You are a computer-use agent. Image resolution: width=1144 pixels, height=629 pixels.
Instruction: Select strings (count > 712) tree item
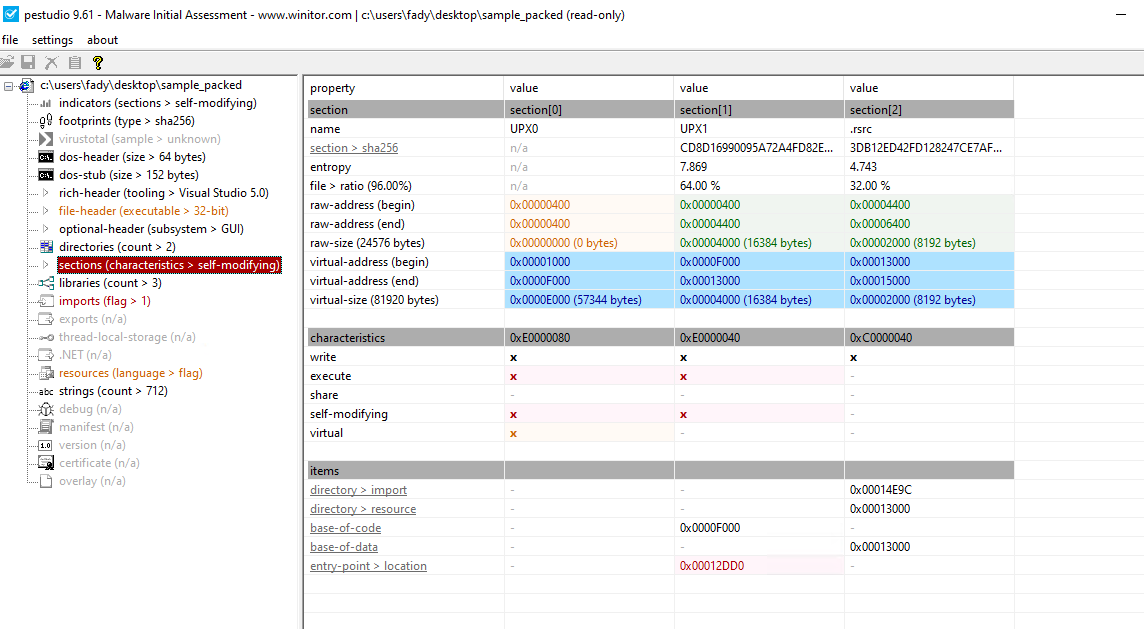113,391
